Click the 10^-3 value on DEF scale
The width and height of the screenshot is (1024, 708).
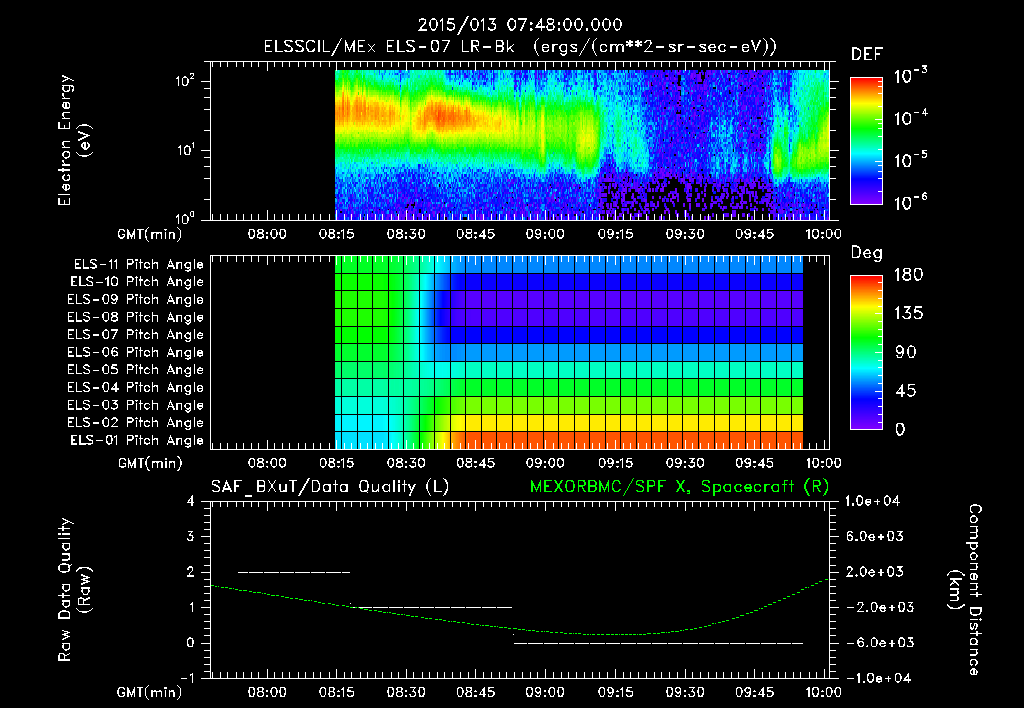click(x=910, y=75)
